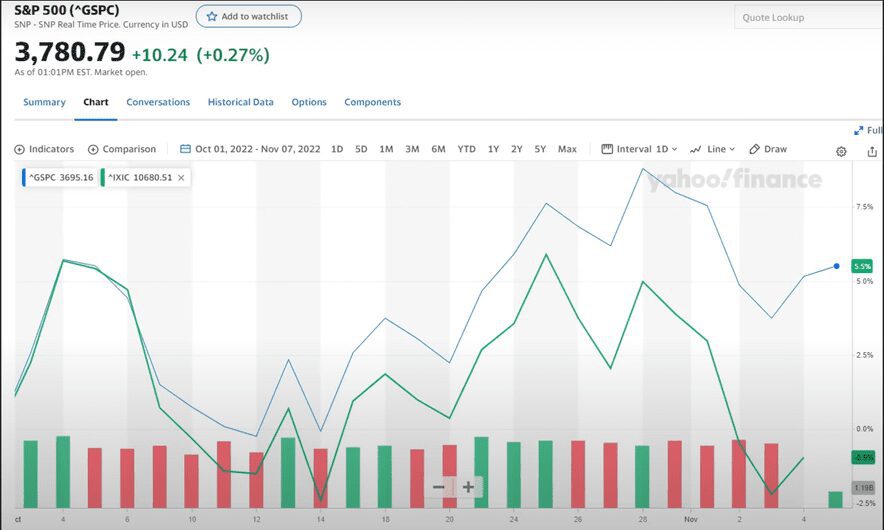The height and width of the screenshot is (530, 884).
Task: Expand the Line chart type dropdown
Action: (x=713, y=149)
